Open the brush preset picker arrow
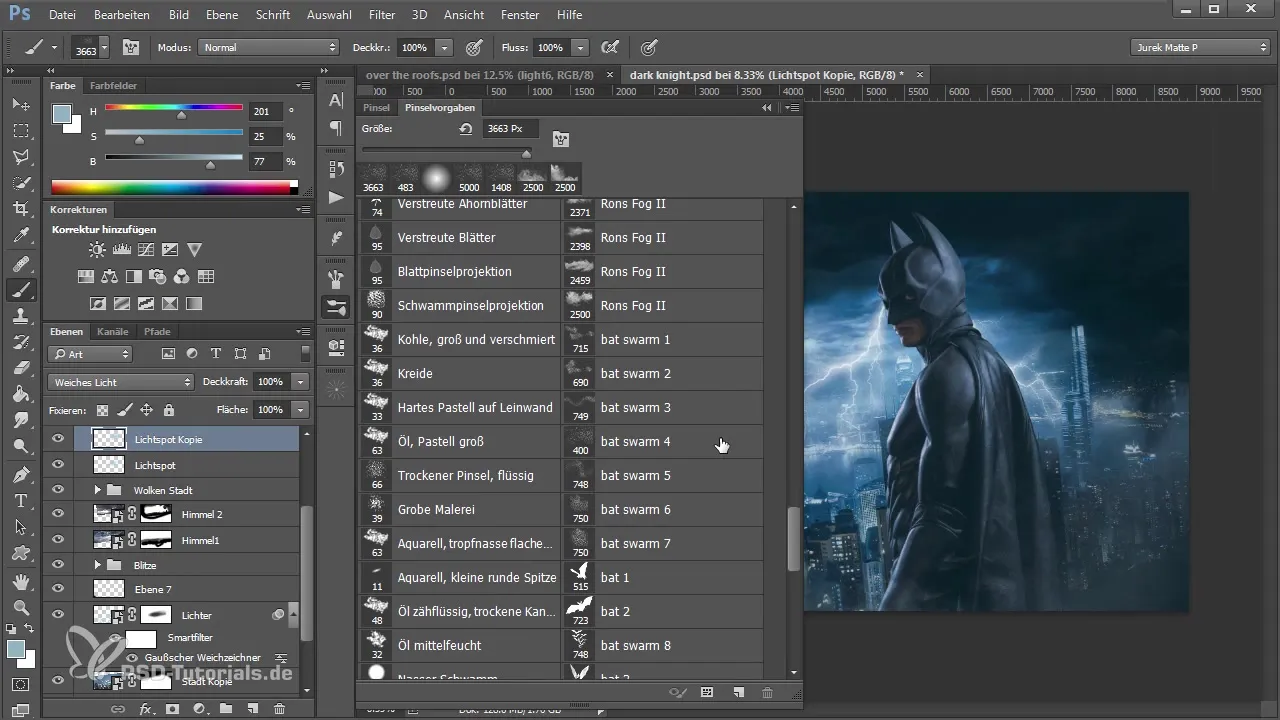 103,47
